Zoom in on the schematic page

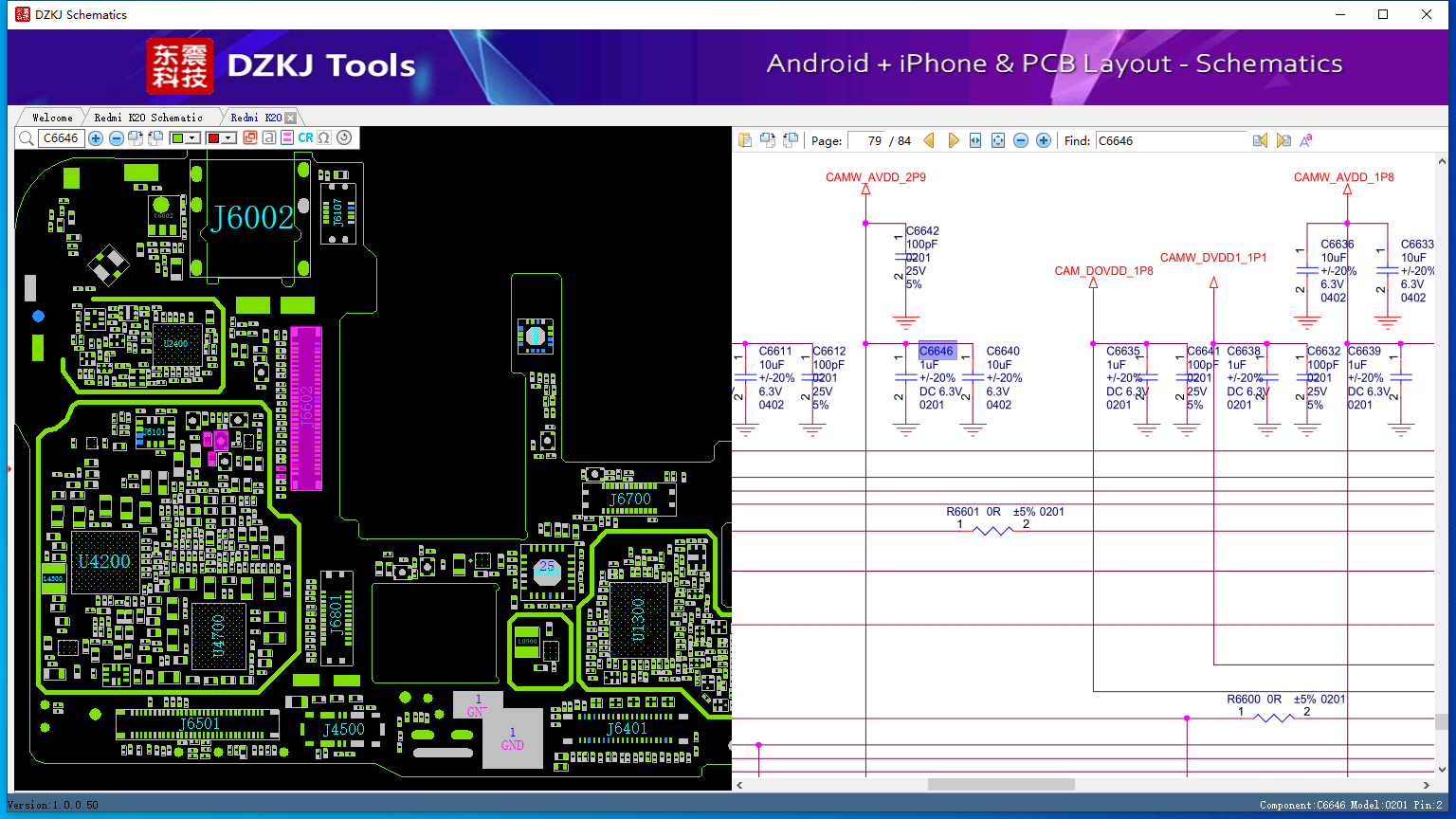(x=1044, y=140)
